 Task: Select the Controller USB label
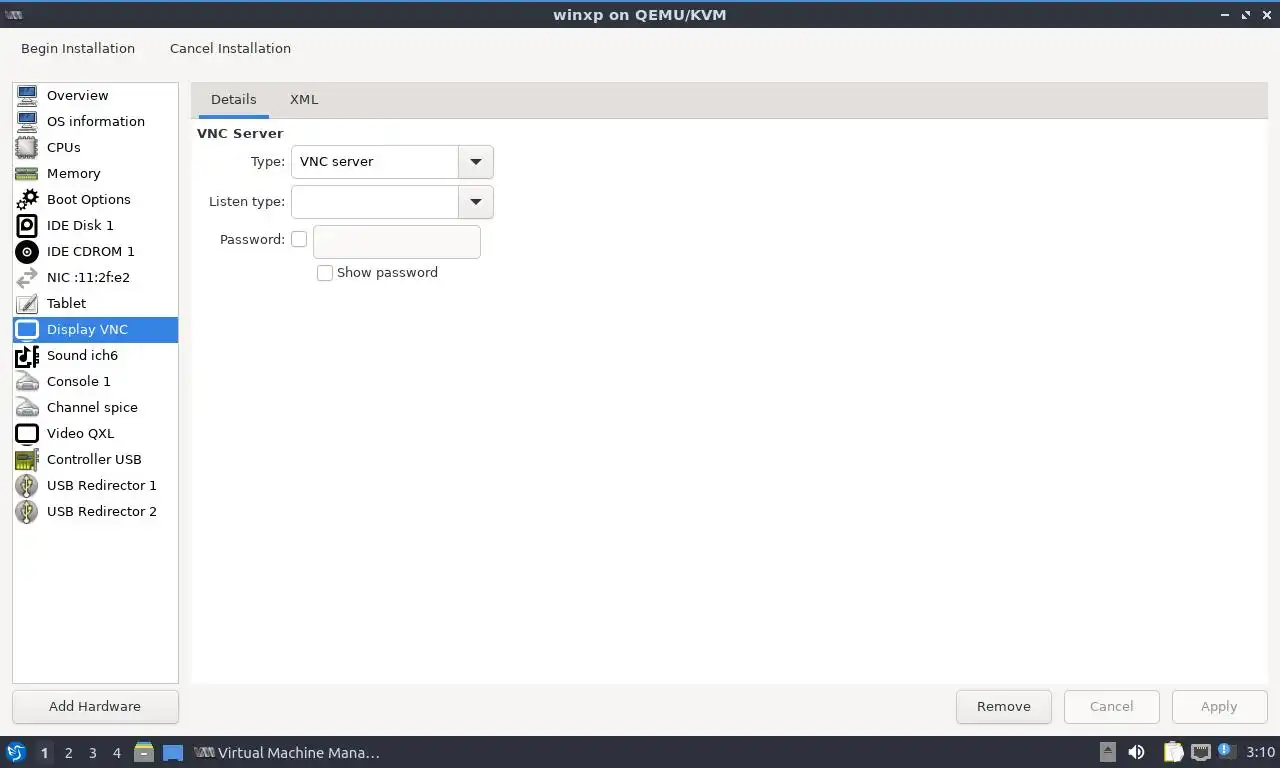94,459
